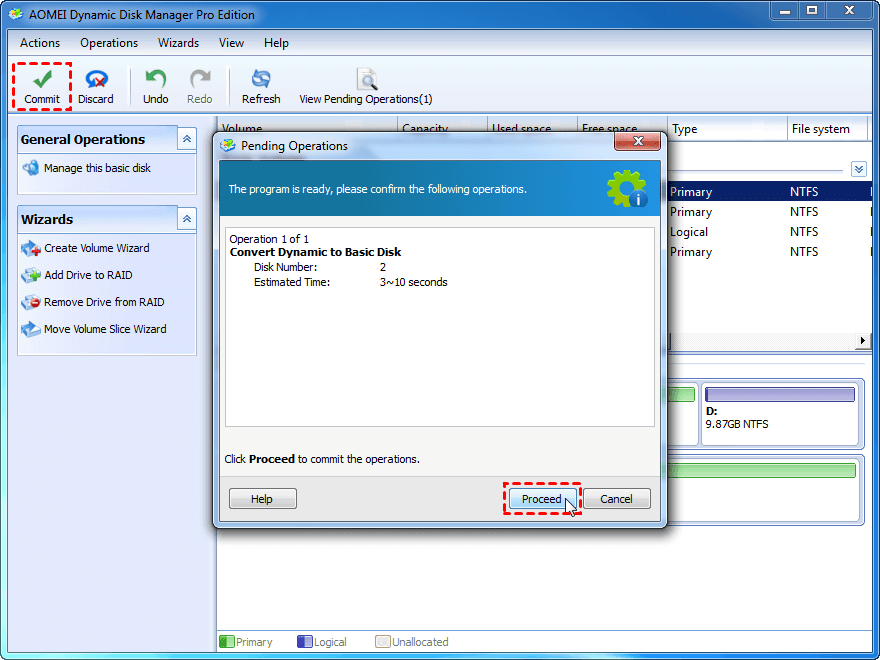This screenshot has height=660, width=880.
Task: Click the 'General Operations' panel heading
Action: (x=83, y=139)
